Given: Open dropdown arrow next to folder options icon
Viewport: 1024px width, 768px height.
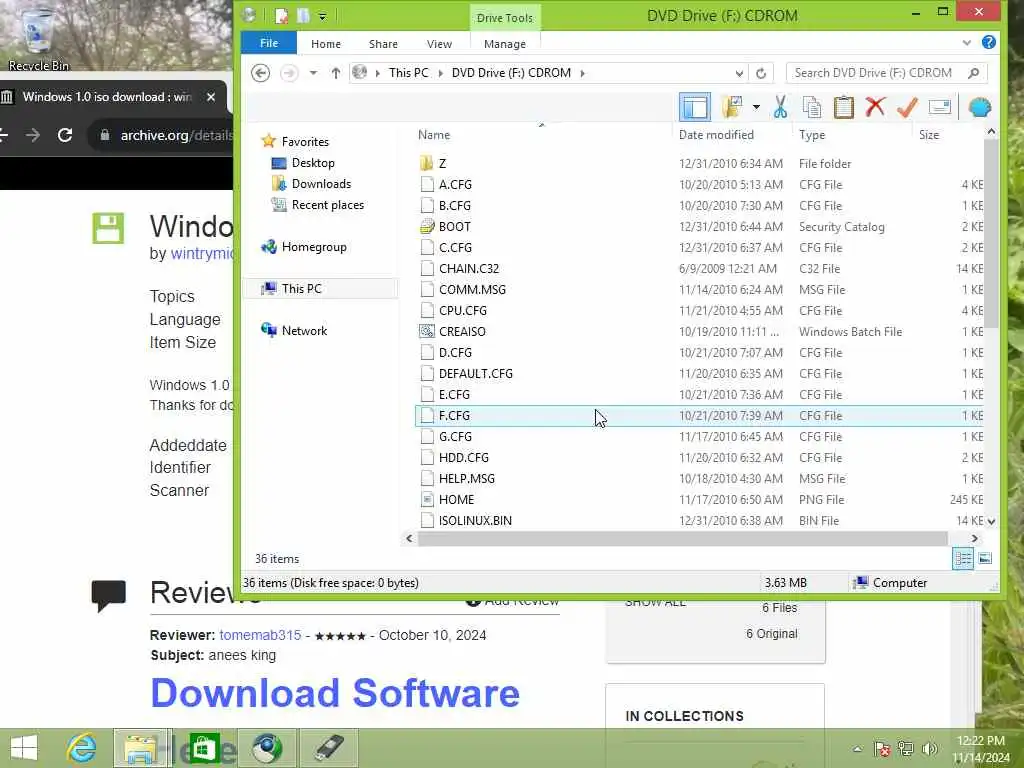Looking at the screenshot, I should coord(756,107).
